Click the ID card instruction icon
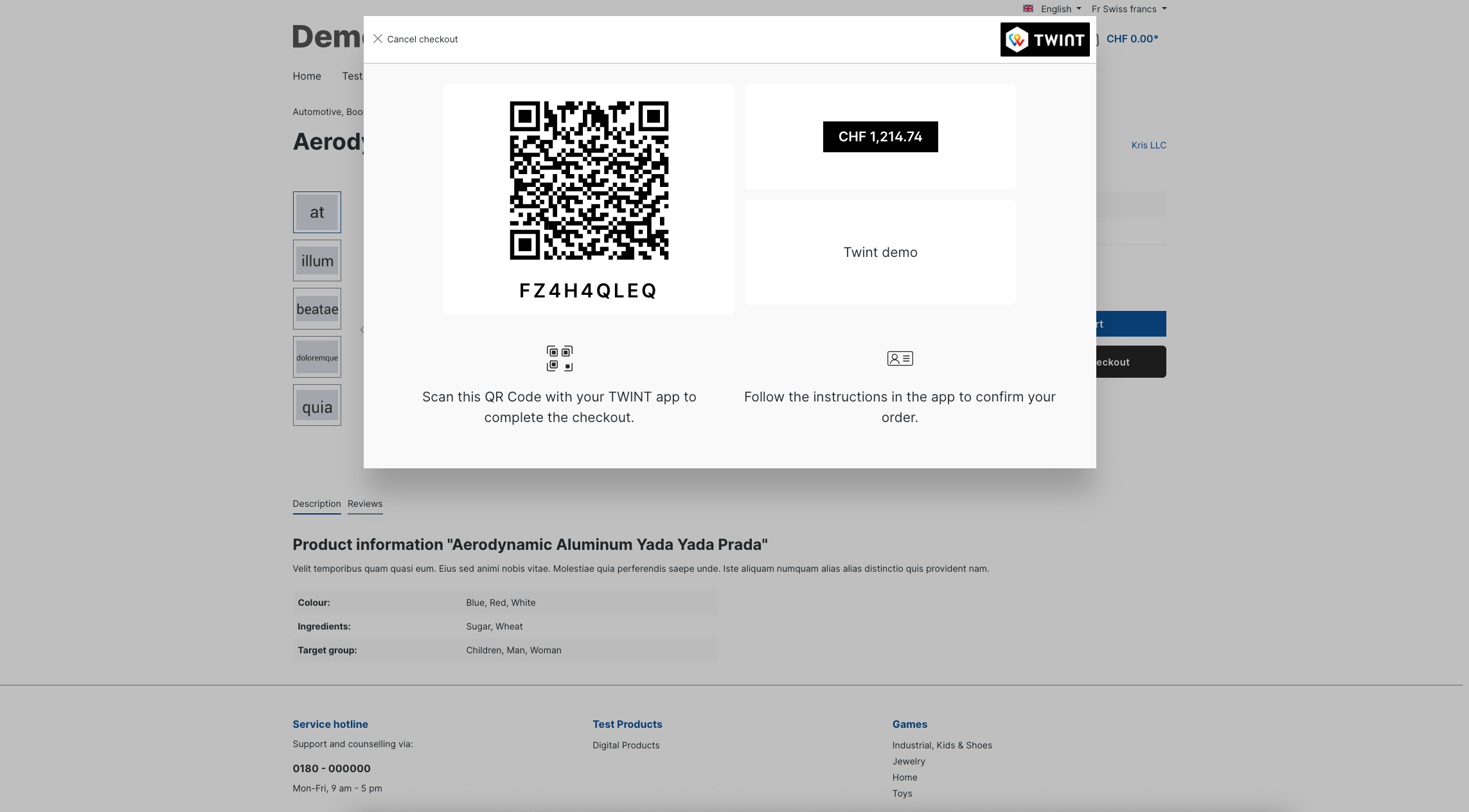 coord(900,358)
